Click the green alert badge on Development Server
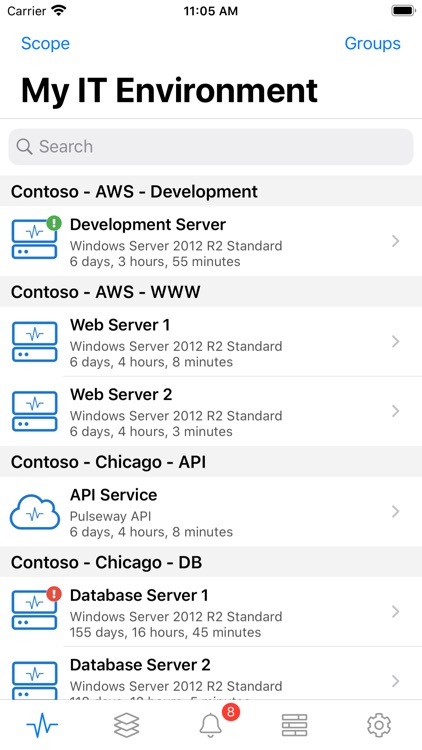Screen dimensions: 422x750 54,222
